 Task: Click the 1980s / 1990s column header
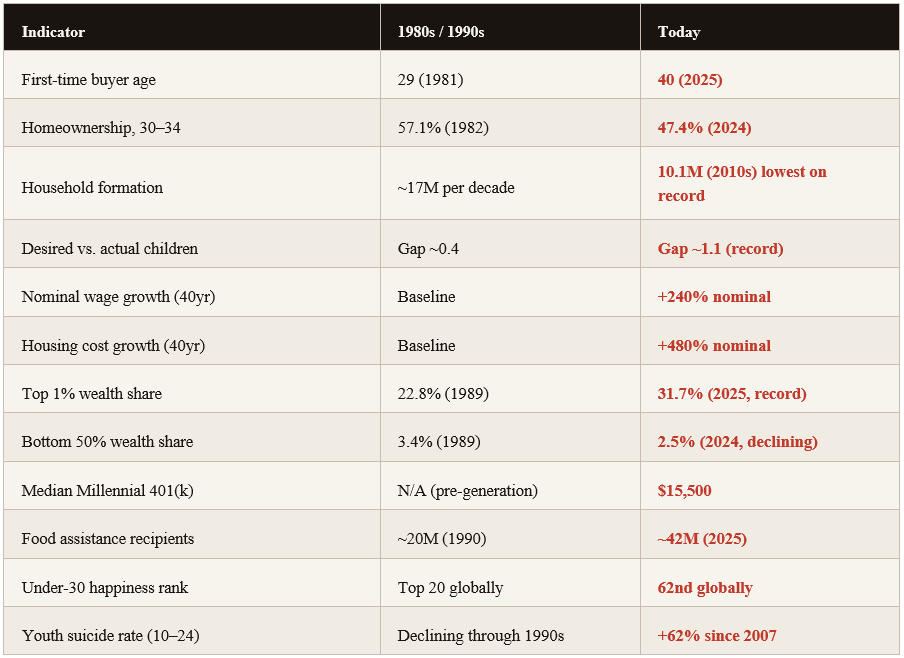[441, 32]
